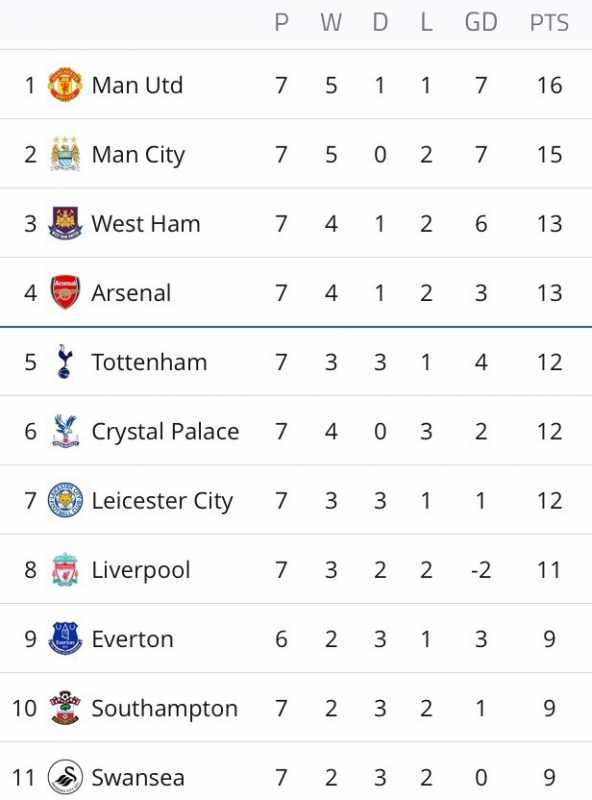Click the Tottenham cockerel crest
Screen dimensions: 592x800
tap(65, 362)
